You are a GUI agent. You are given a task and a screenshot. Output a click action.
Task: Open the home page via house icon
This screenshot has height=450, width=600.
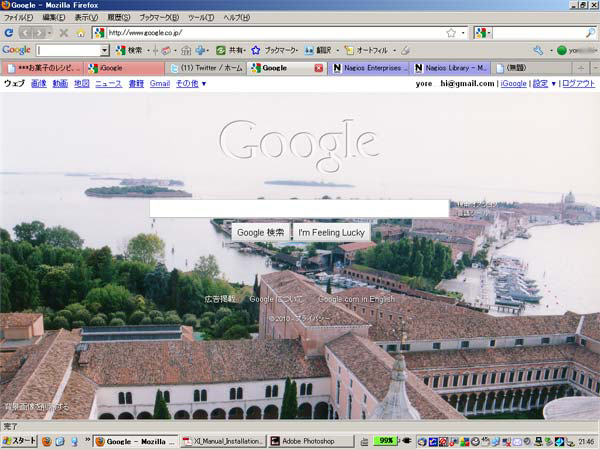click(x=81, y=33)
